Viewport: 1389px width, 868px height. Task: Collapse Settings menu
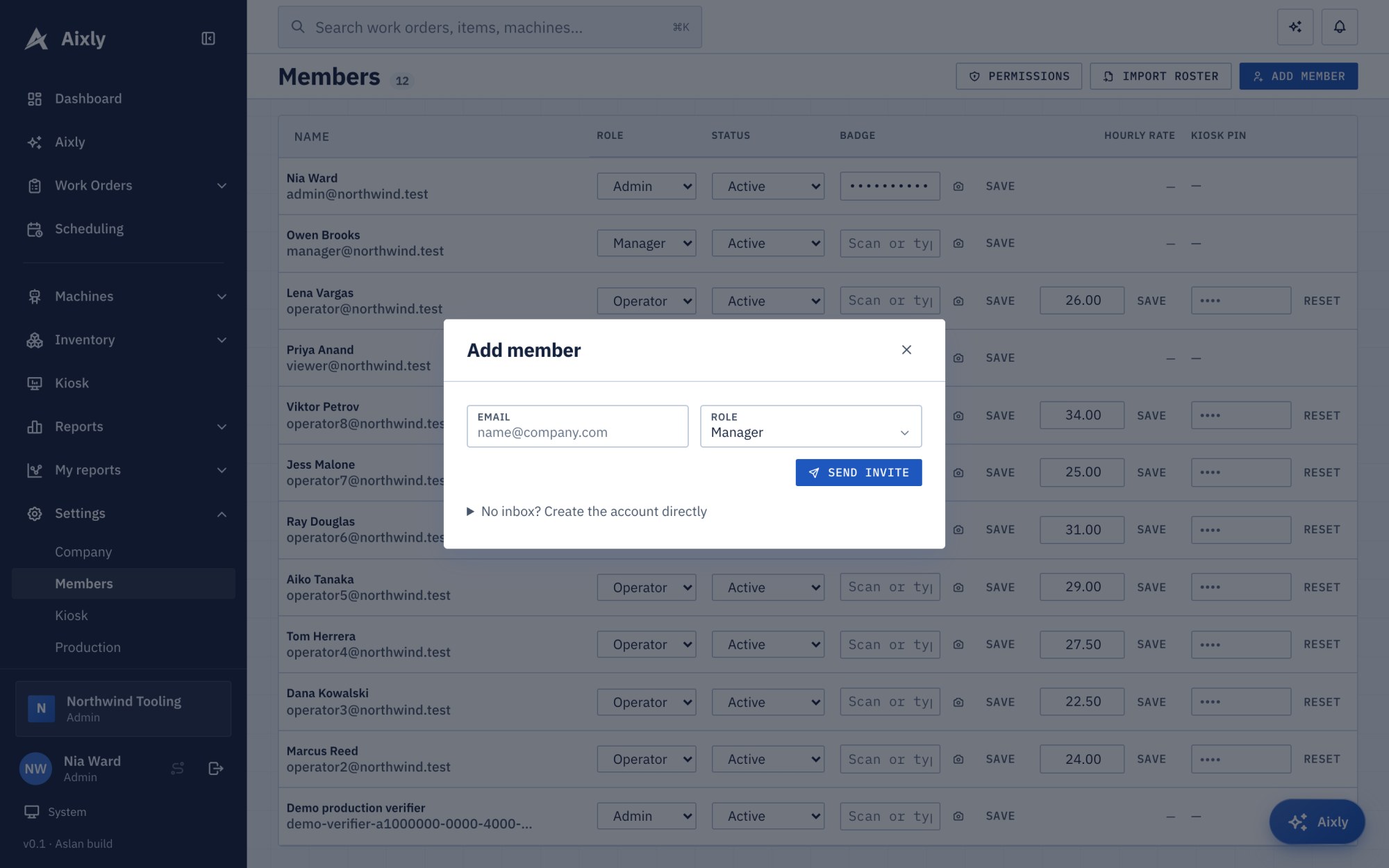(124, 513)
